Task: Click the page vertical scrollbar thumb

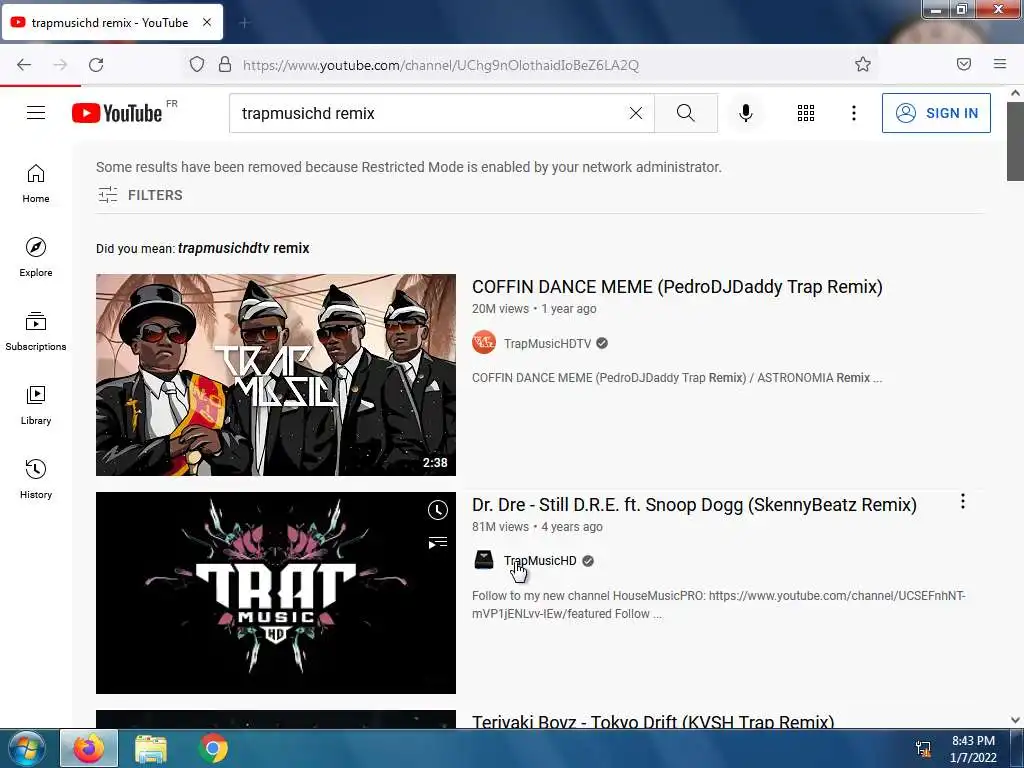Action: (1015, 141)
